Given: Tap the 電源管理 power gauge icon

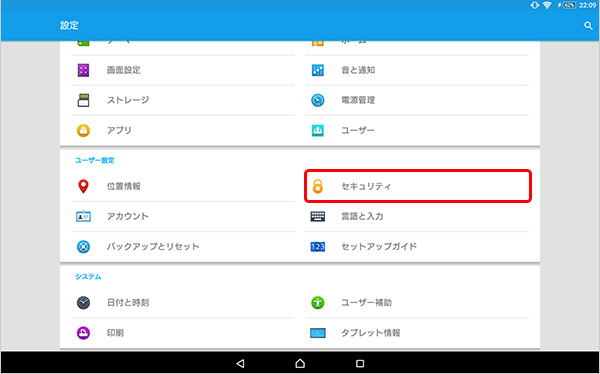Looking at the screenshot, I should (318, 100).
